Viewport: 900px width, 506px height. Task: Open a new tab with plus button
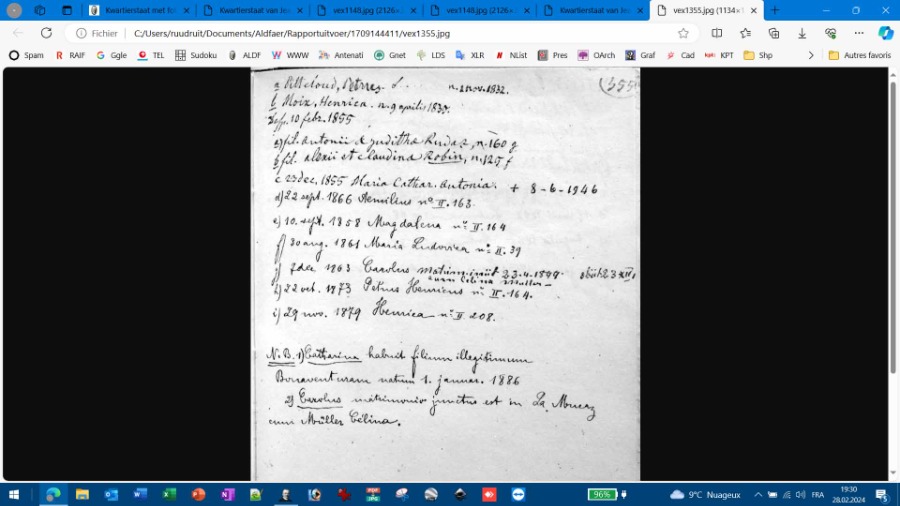pos(774,10)
